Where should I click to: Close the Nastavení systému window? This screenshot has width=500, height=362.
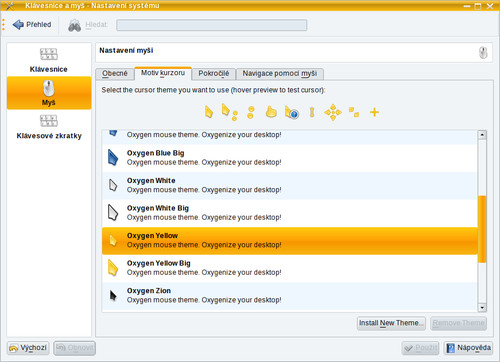[490, 6]
